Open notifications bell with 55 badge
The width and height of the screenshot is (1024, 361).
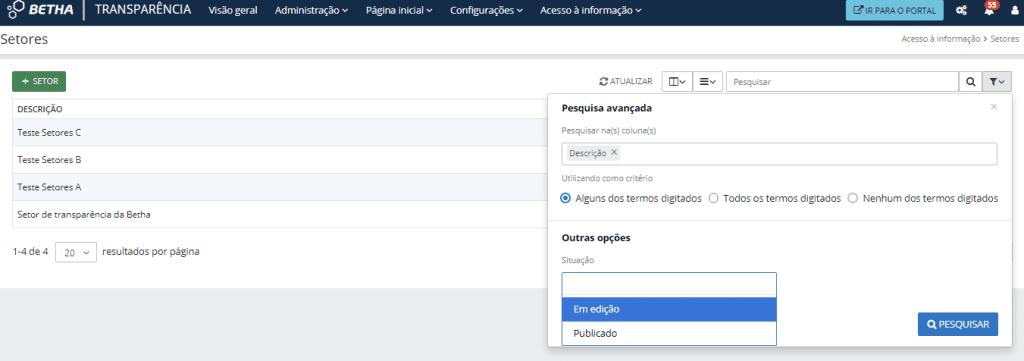990,9
